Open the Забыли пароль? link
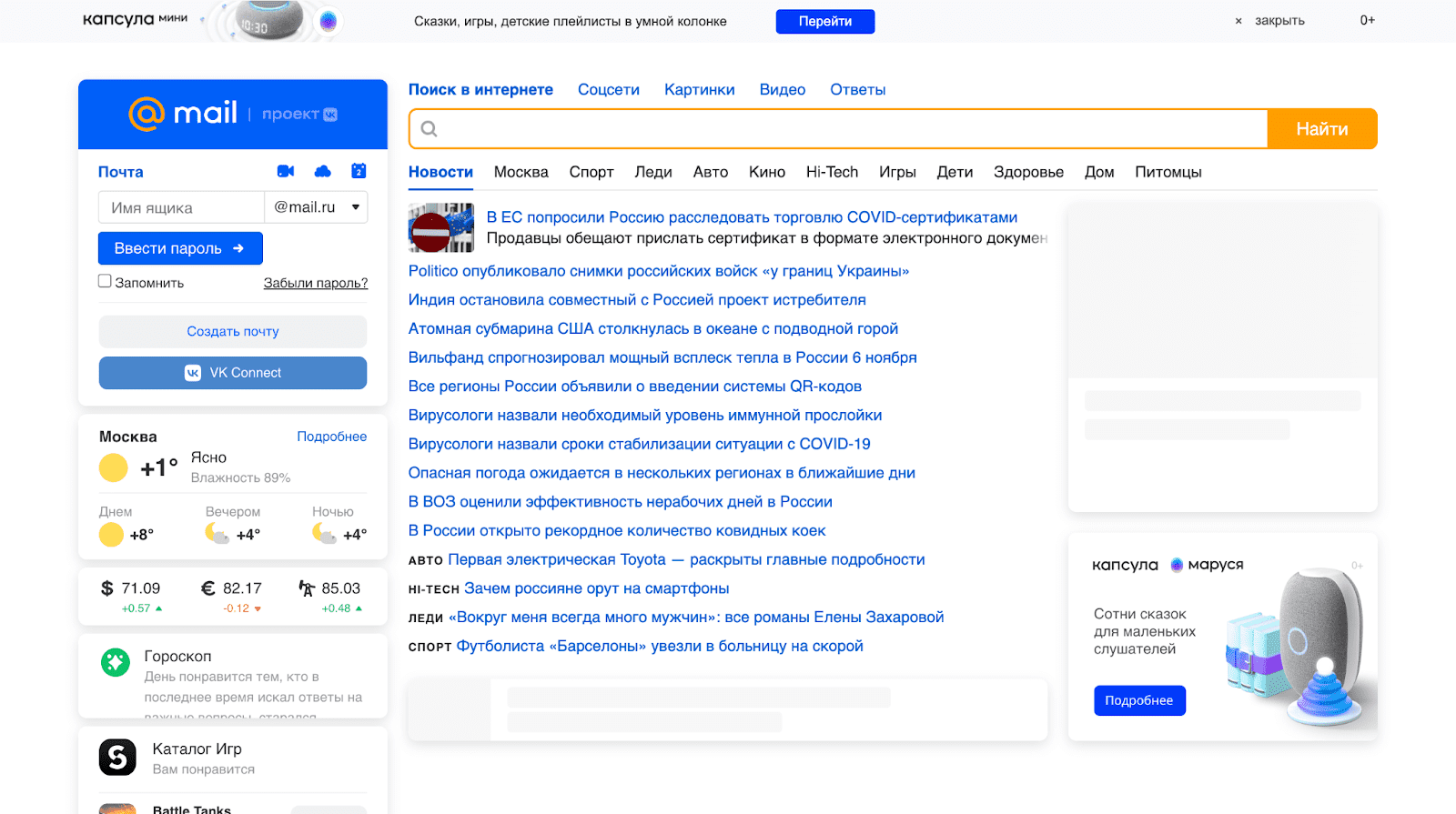The image size is (1456, 814). coord(315,283)
